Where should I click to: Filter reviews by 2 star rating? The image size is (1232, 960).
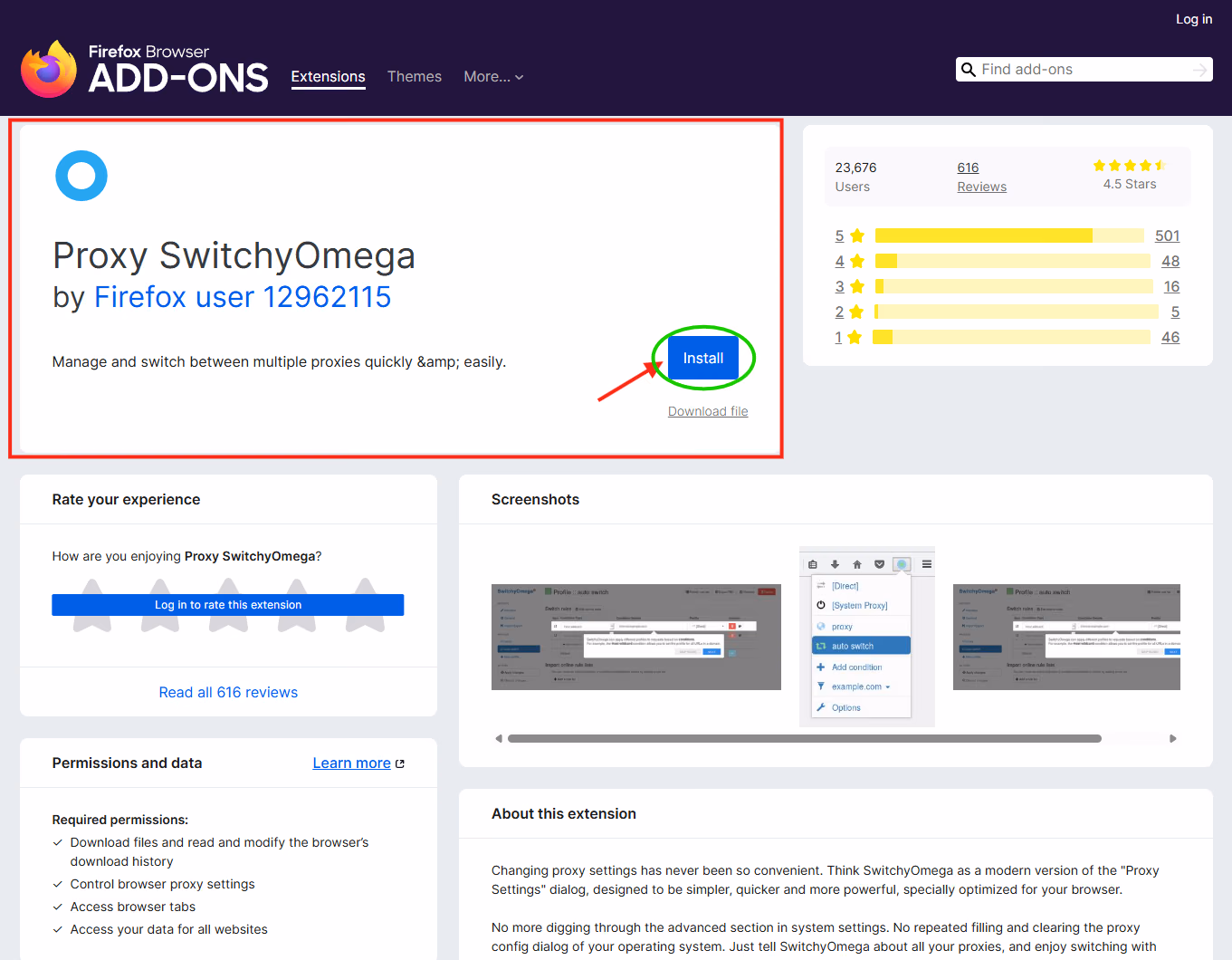(839, 312)
